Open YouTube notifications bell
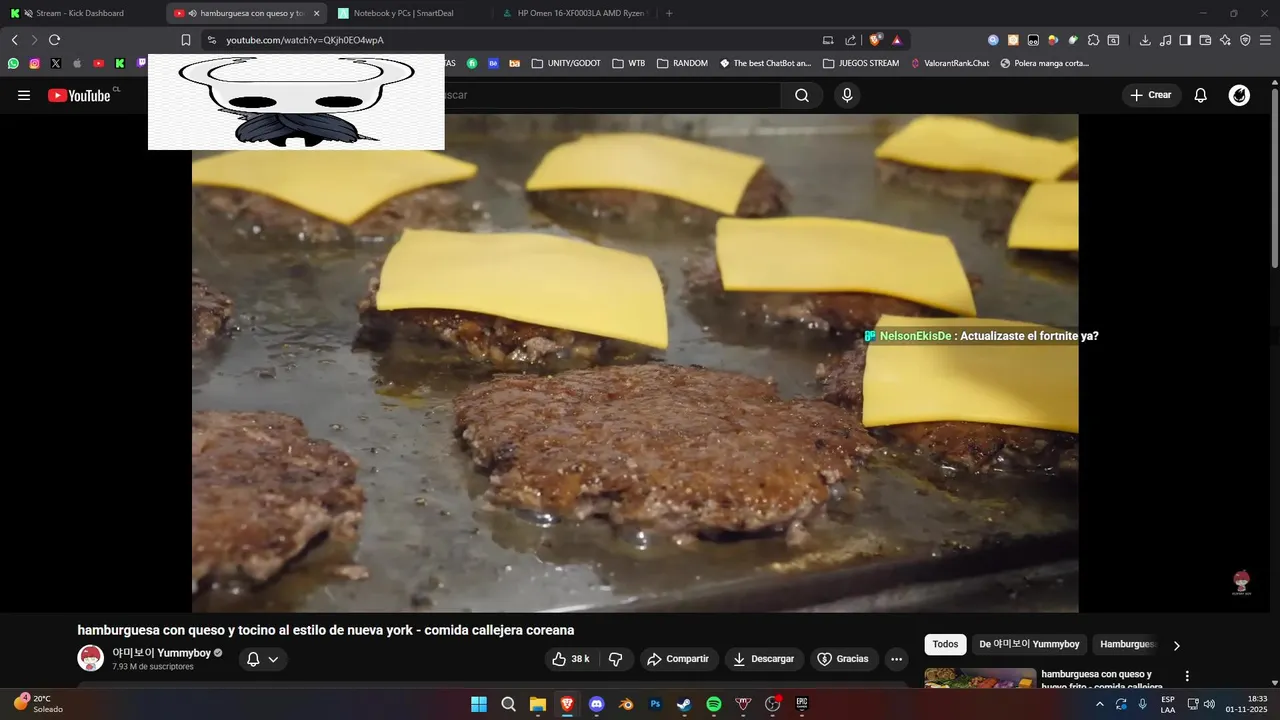This screenshot has width=1280, height=720. pyautogui.click(x=1200, y=95)
